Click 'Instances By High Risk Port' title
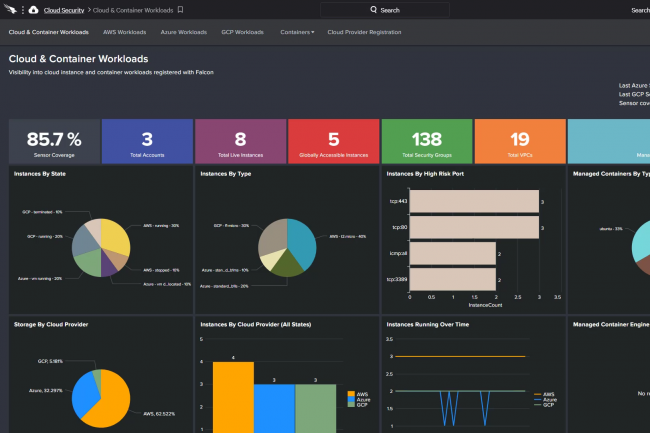 [425, 174]
